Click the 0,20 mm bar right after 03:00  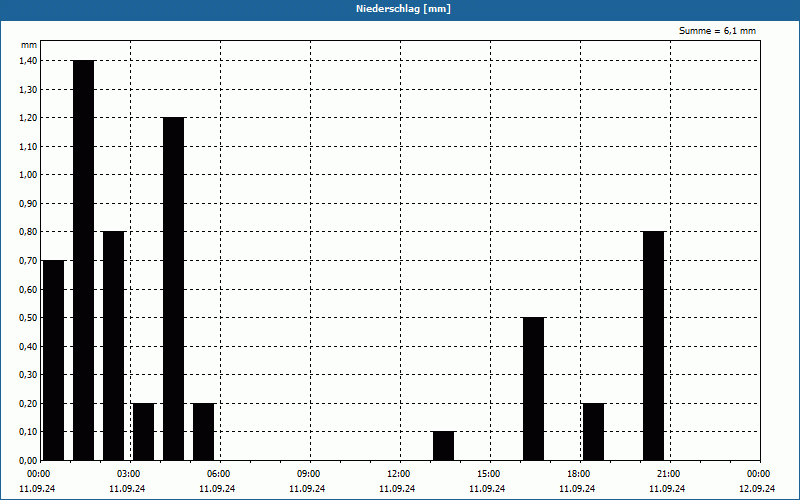[143, 432]
